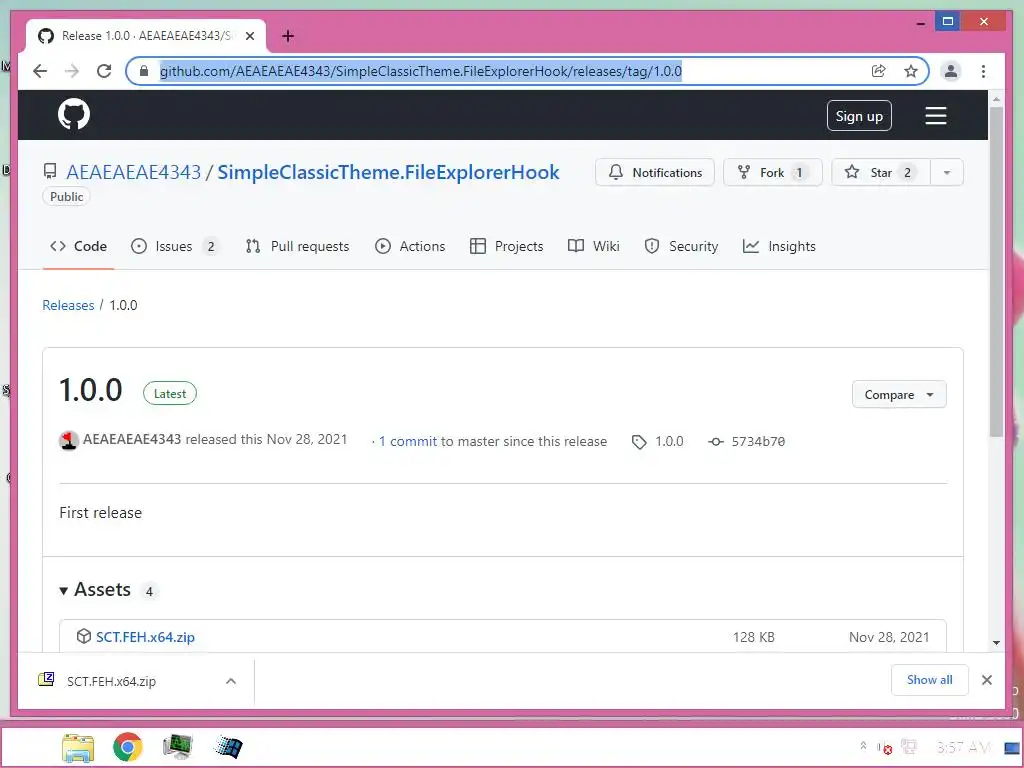Viewport: 1024px width, 768px height.
Task: Click Show all downloads
Action: (x=929, y=680)
